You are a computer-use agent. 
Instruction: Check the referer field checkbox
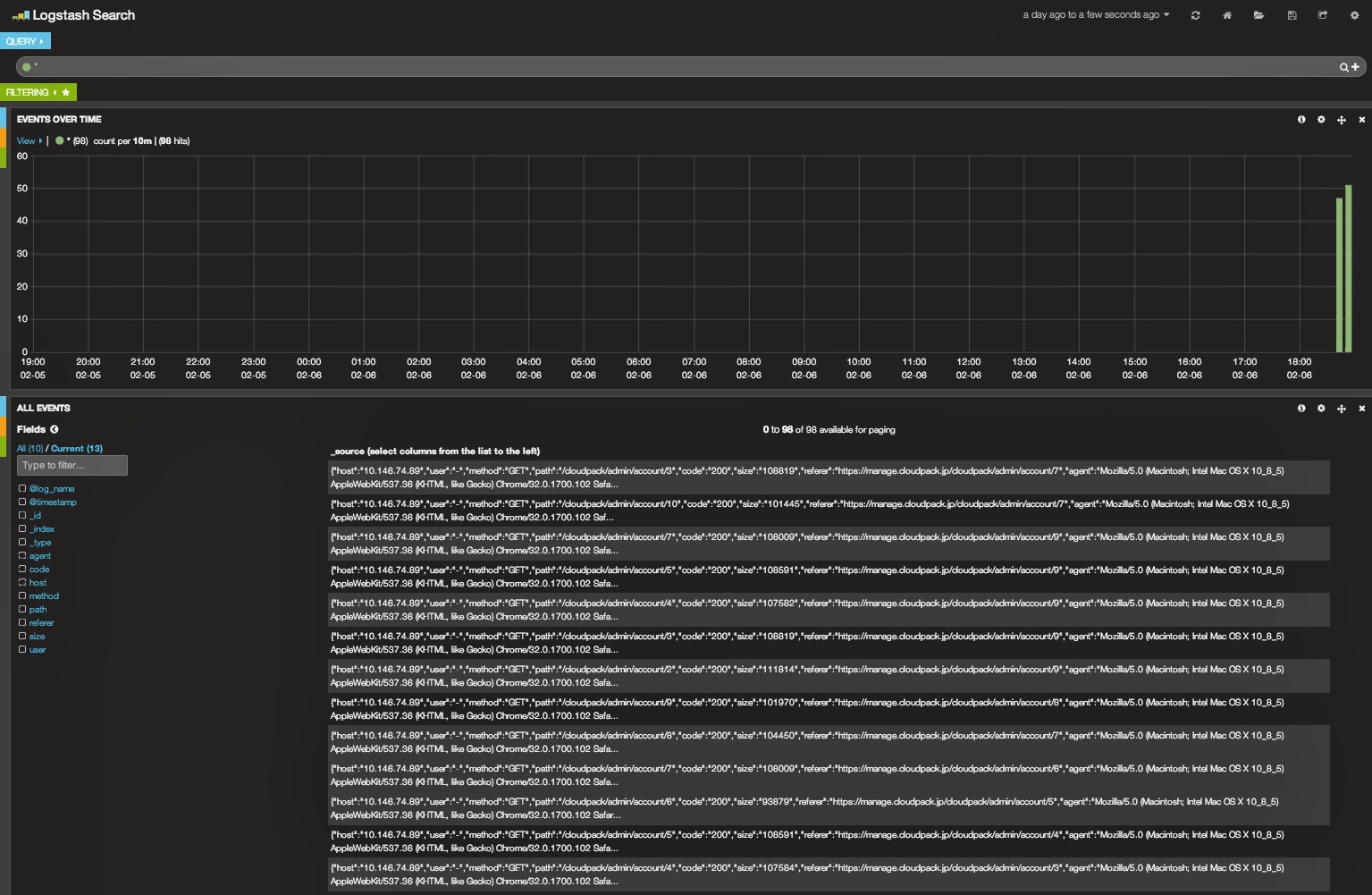pos(22,622)
